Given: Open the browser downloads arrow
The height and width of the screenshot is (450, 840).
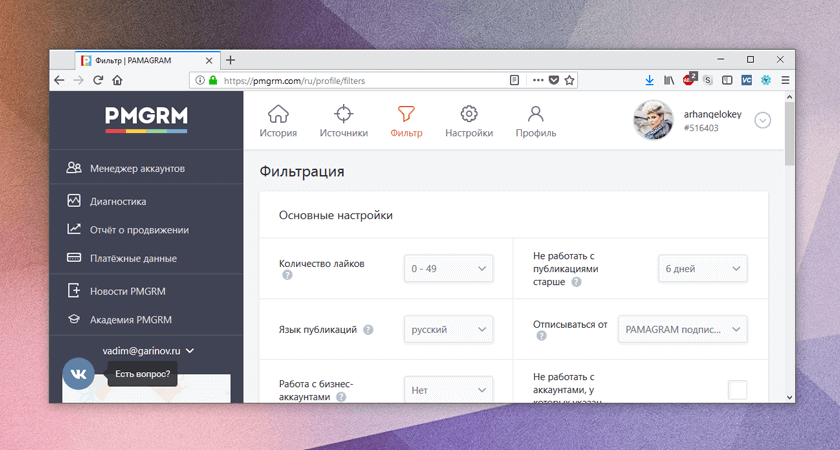Looking at the screenshot, I should point(649,80).
